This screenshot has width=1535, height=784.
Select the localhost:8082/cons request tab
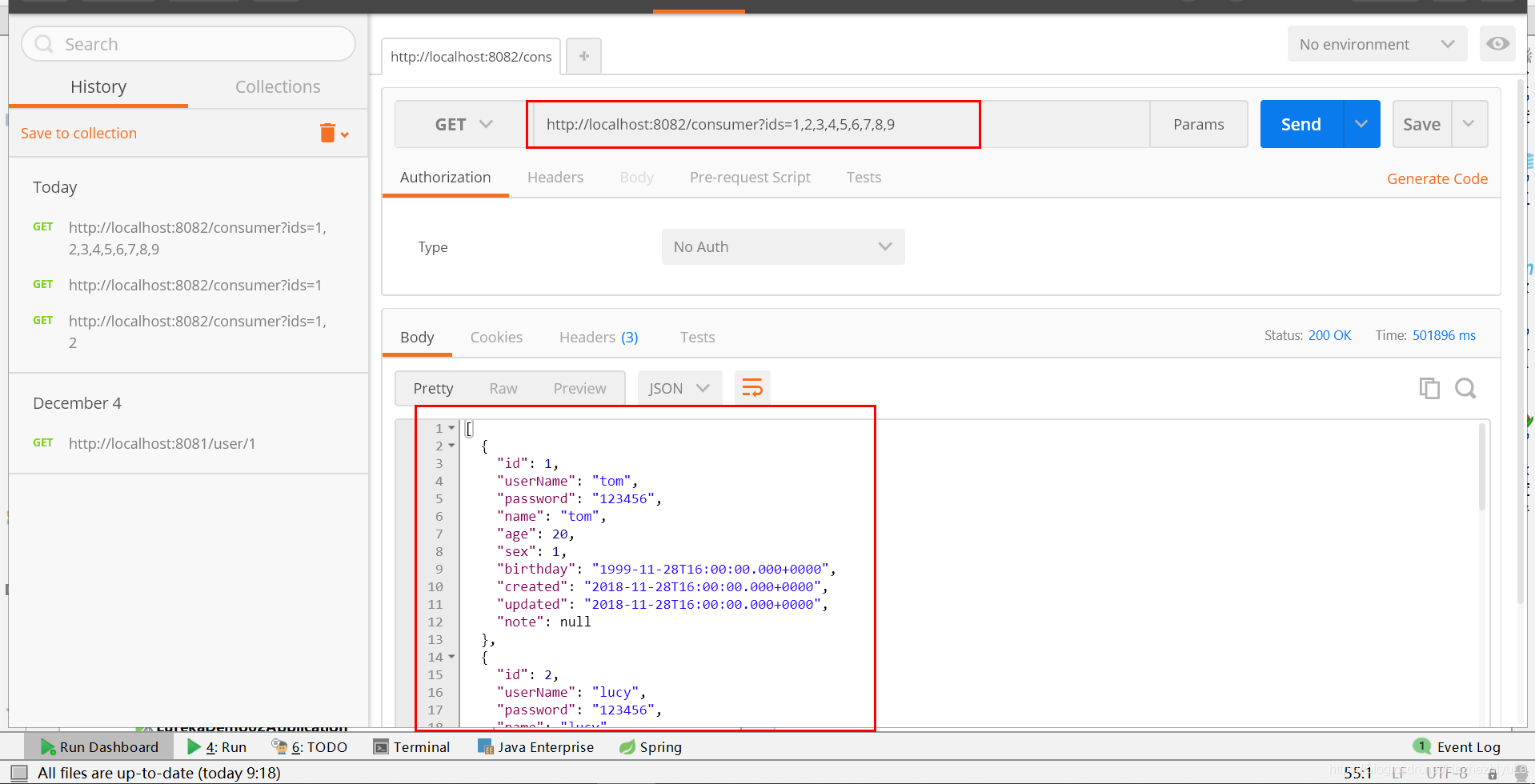coord(471,56)
